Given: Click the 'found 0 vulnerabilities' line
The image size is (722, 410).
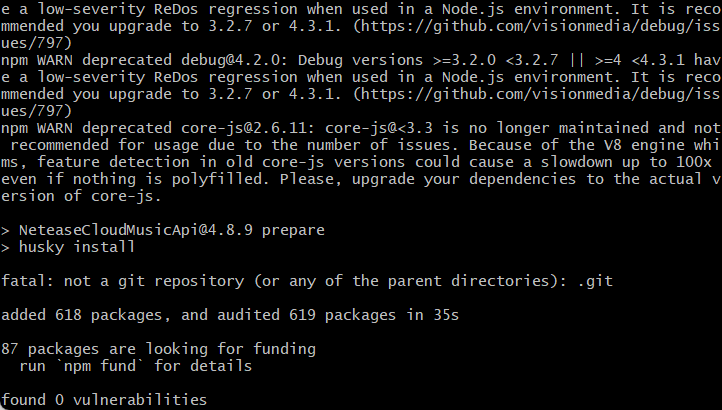Looking at the screenshot, I should [x=104, y=399].
